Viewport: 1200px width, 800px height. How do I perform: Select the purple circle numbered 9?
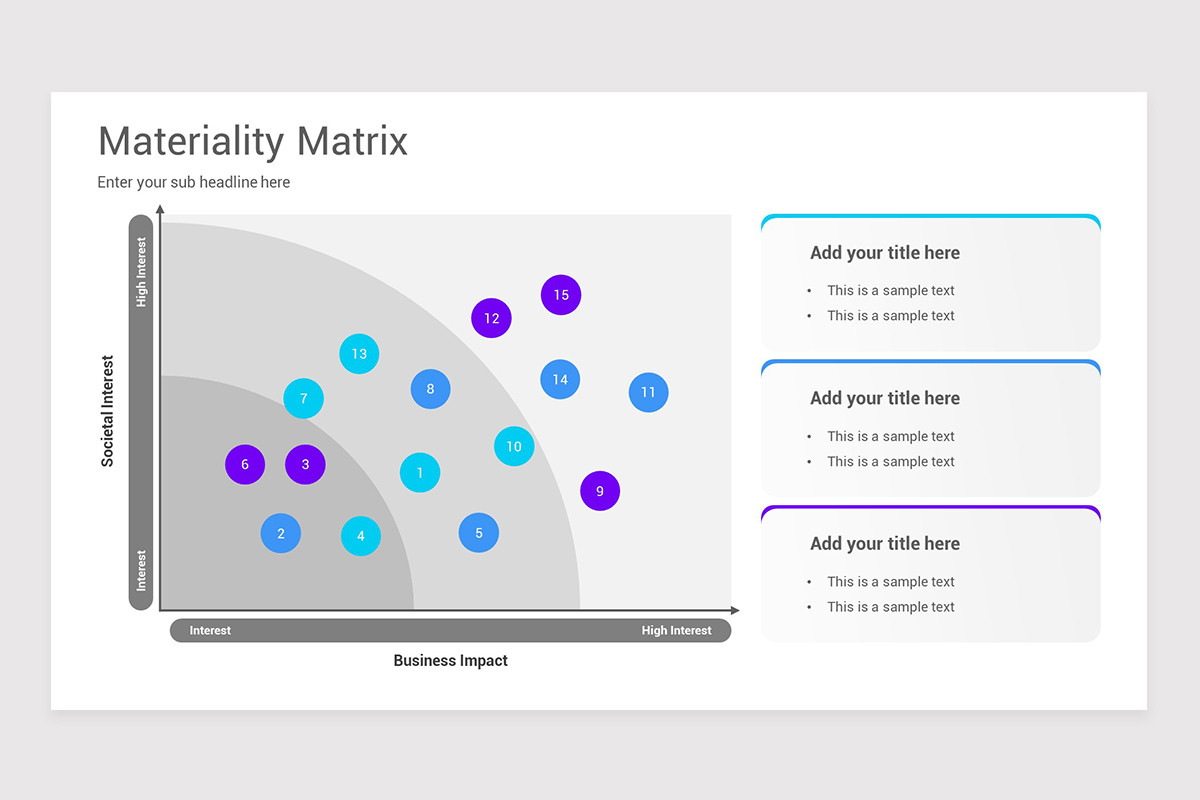[600, 491]
